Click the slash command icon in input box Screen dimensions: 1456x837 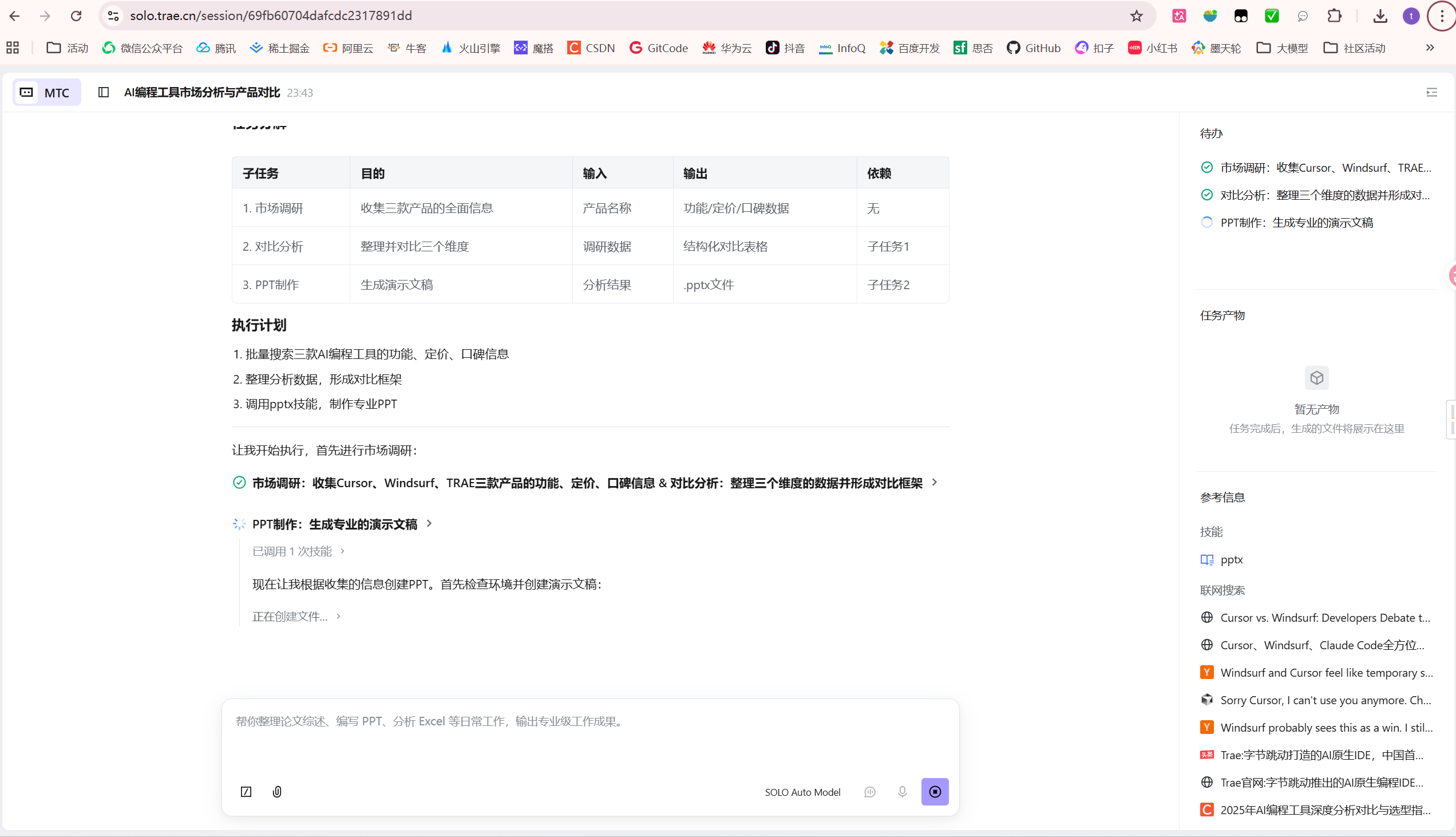point(246,792)
